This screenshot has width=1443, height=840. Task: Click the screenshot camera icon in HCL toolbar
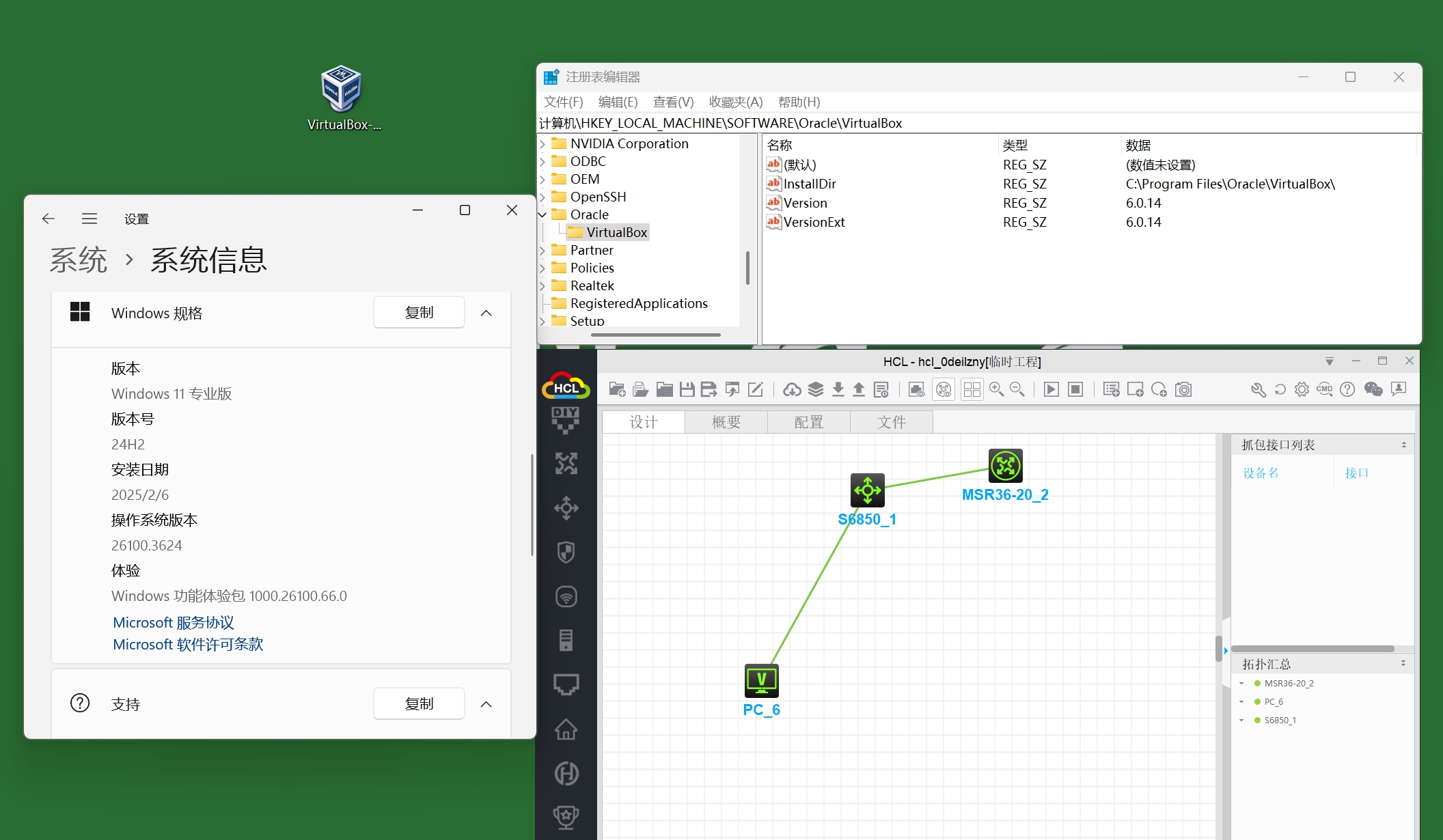[1183, 389]
